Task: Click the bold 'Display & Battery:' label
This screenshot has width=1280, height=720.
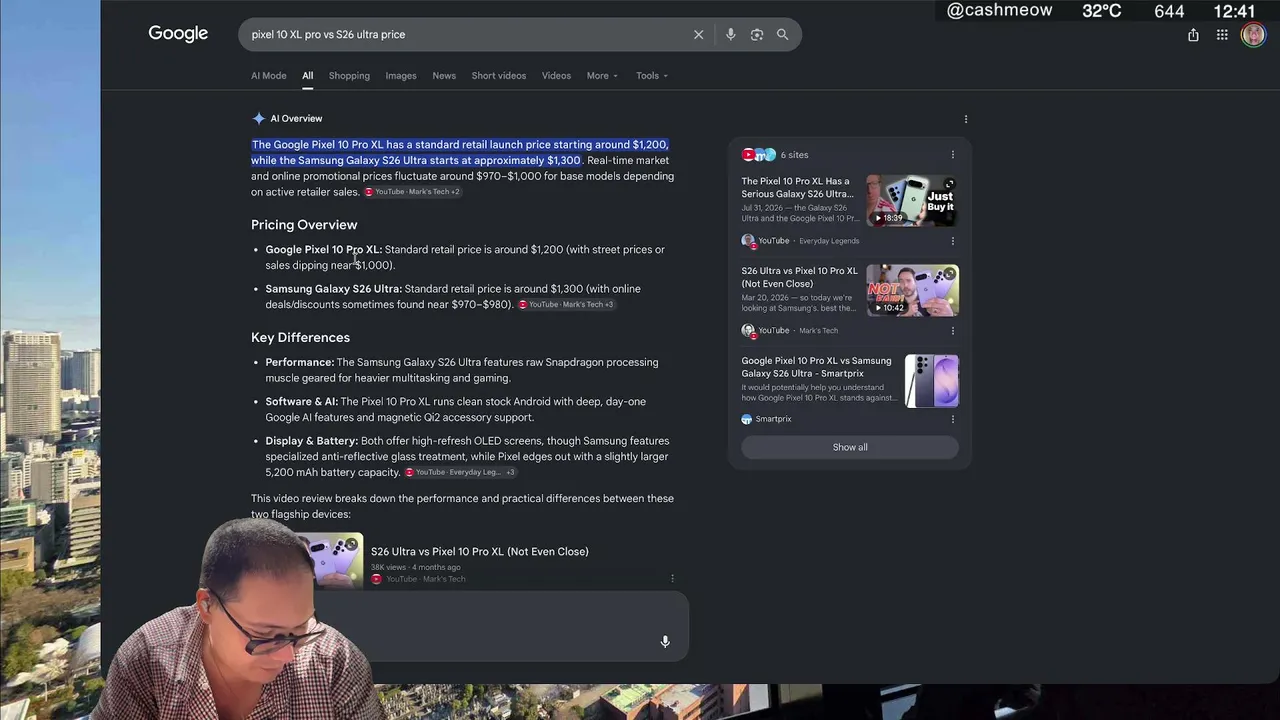Action: tap(312, 441)
